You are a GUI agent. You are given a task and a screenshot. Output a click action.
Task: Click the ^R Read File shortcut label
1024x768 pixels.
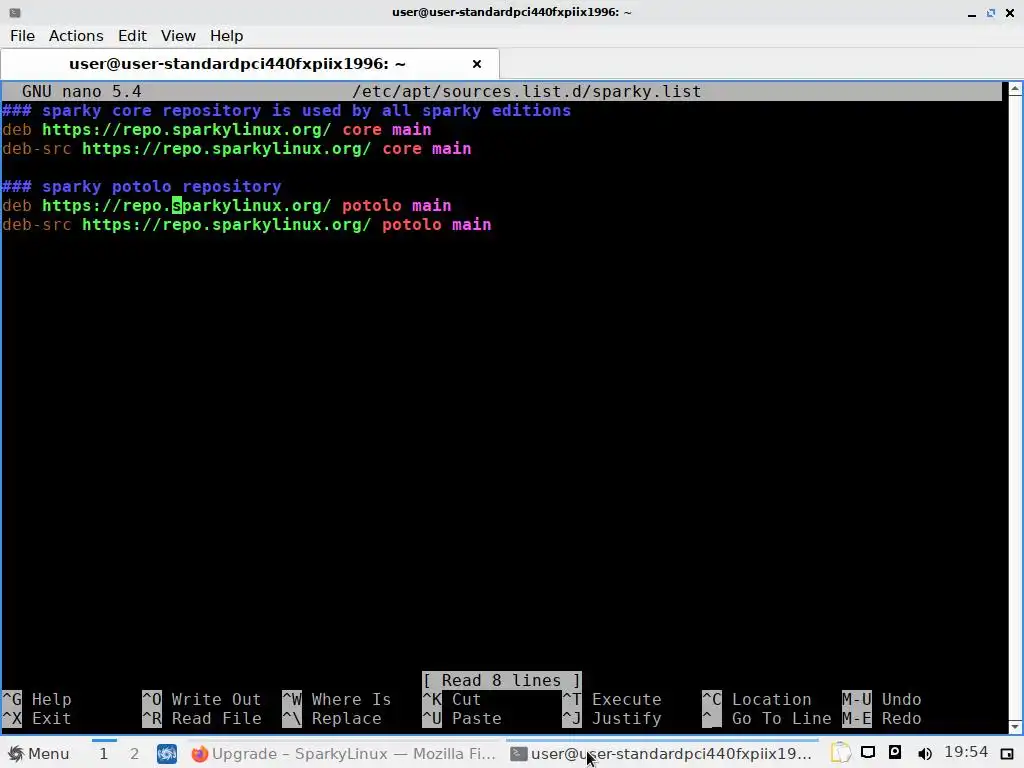(x=202, y=718)
